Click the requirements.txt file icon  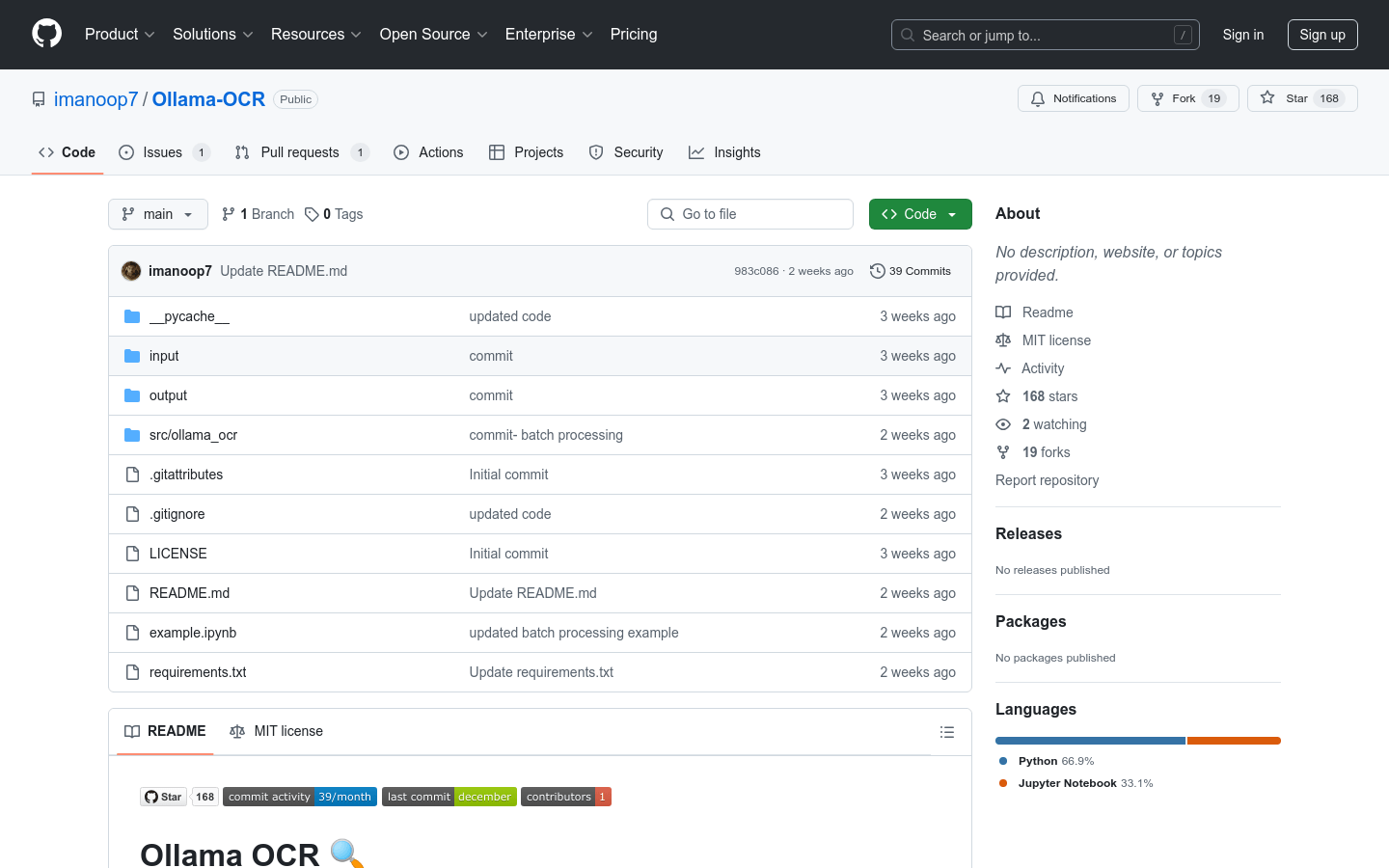pyautogui.click(x=132, y=672)
